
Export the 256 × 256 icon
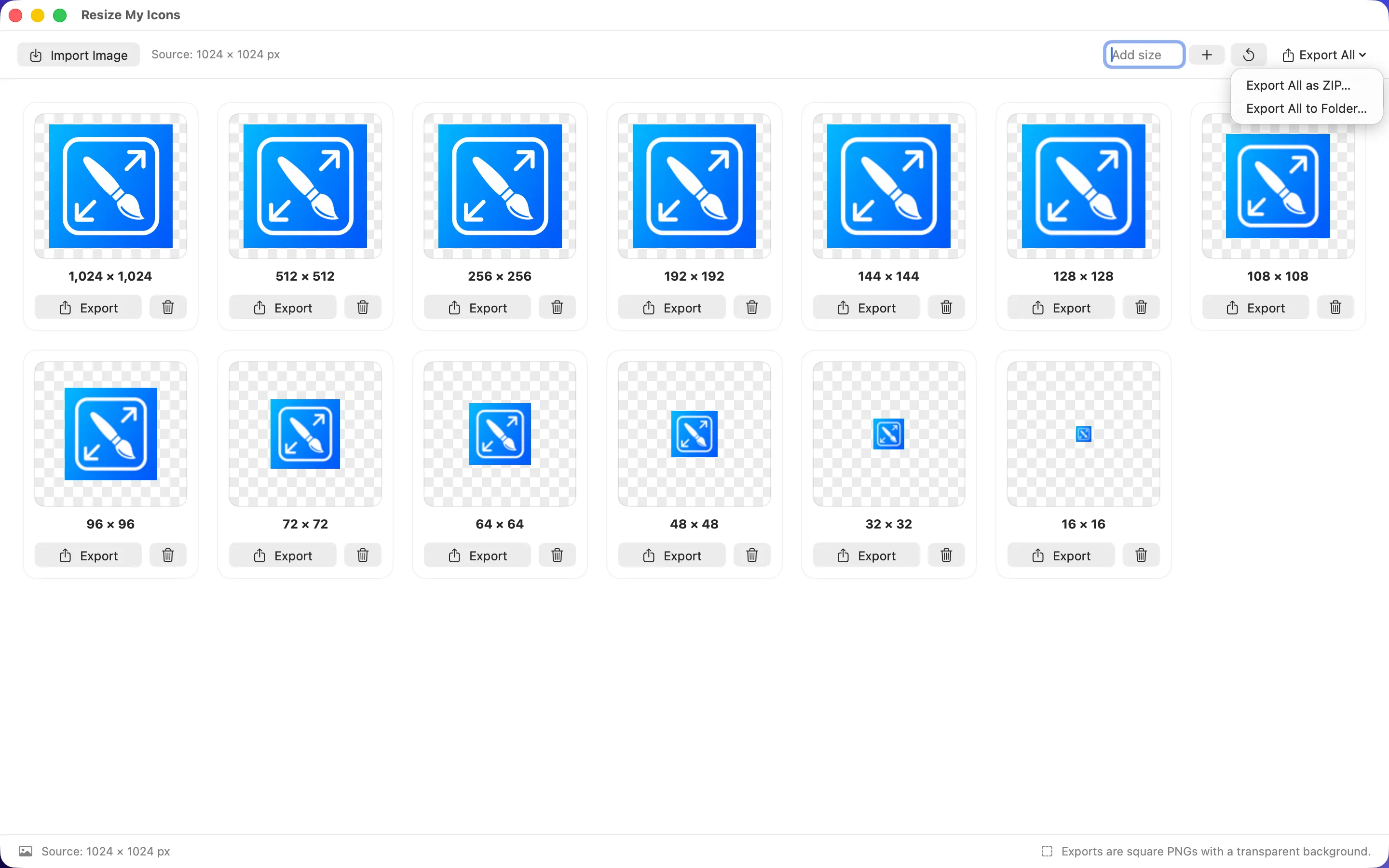(x=477, y=308)
